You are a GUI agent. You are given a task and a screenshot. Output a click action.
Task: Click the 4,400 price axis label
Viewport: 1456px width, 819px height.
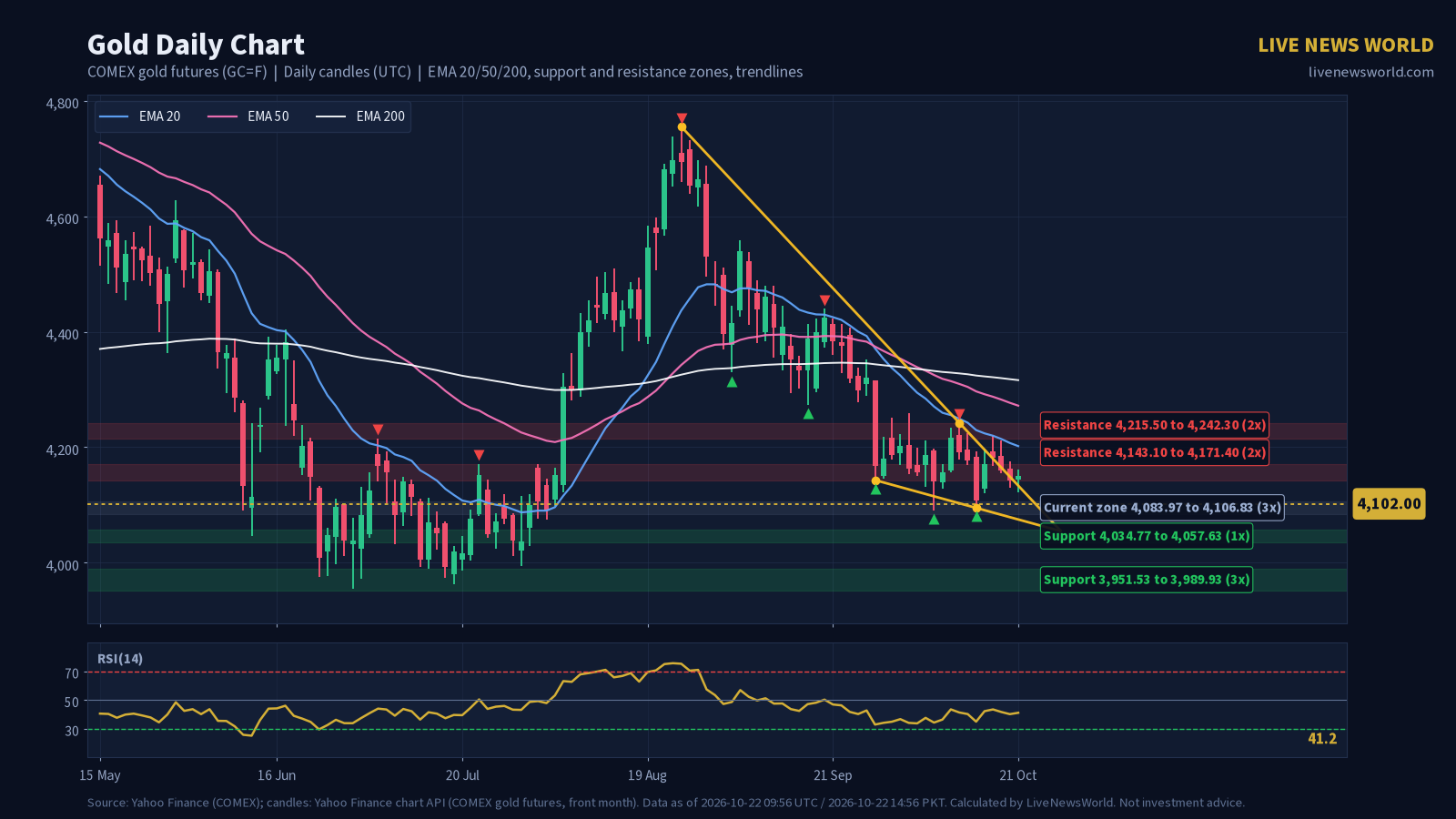tap(63, 335)
